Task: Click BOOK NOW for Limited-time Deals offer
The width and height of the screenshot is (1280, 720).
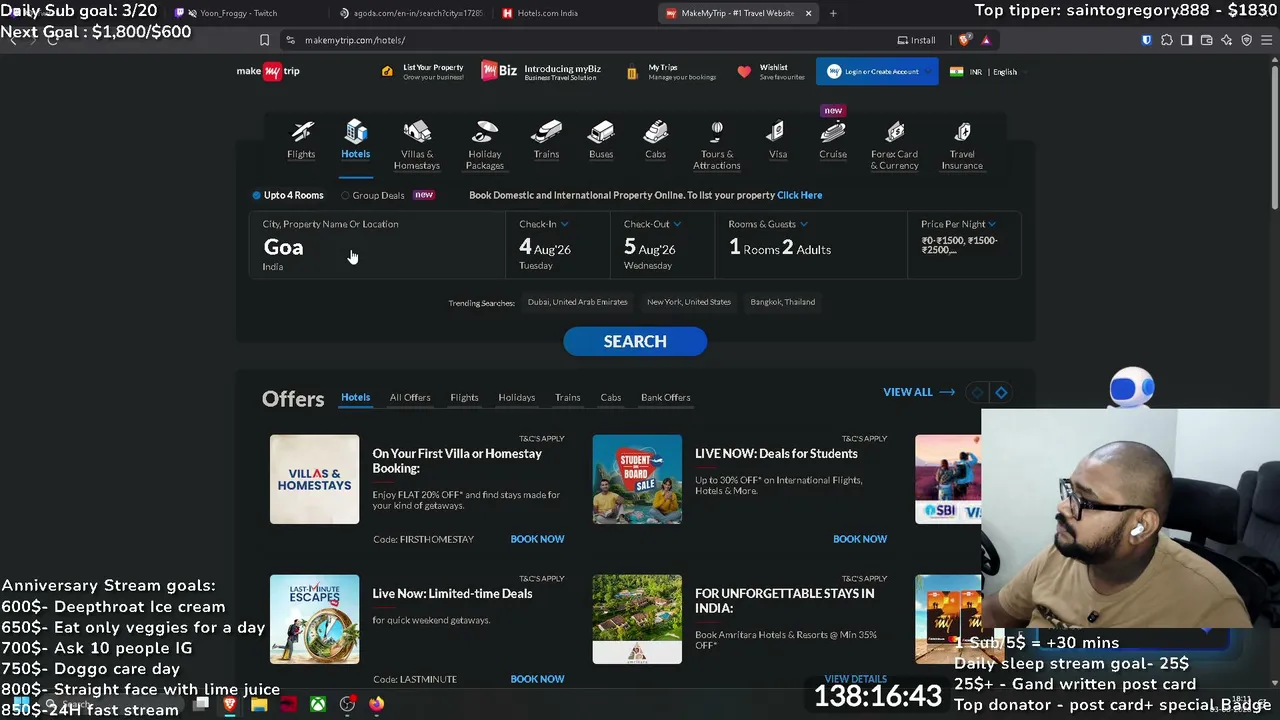Action: [x=537, y=679]
